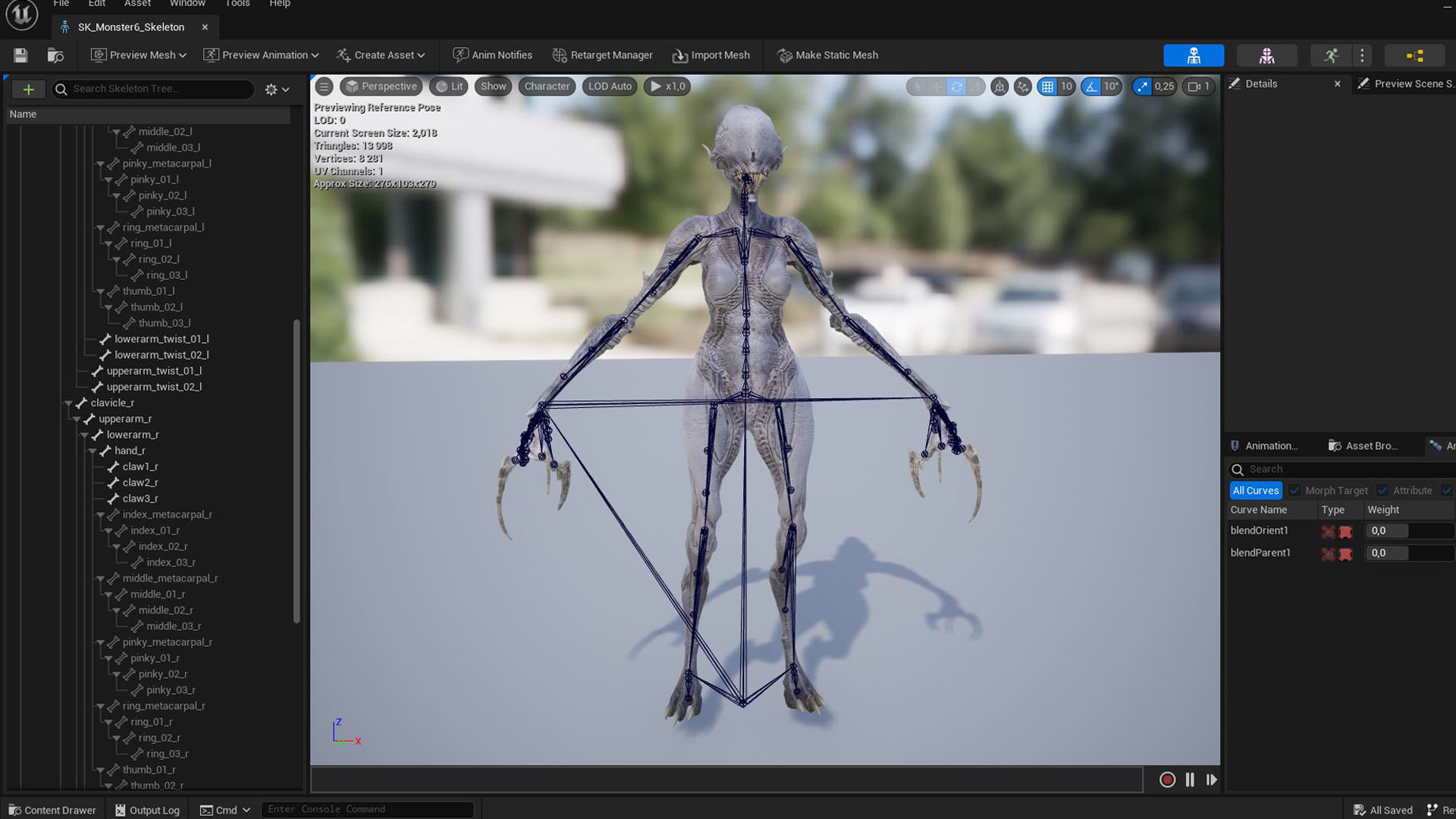Open the Window menu
This screenshot has width=1456, height=819.
[187, 4]
